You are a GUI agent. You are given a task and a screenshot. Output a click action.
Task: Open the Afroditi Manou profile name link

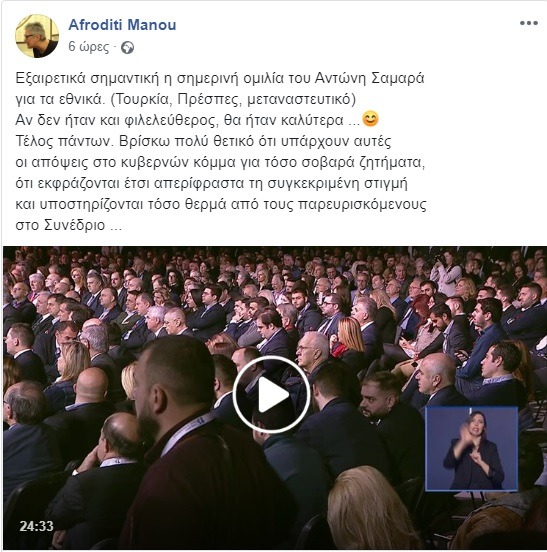tap(122, 25)
